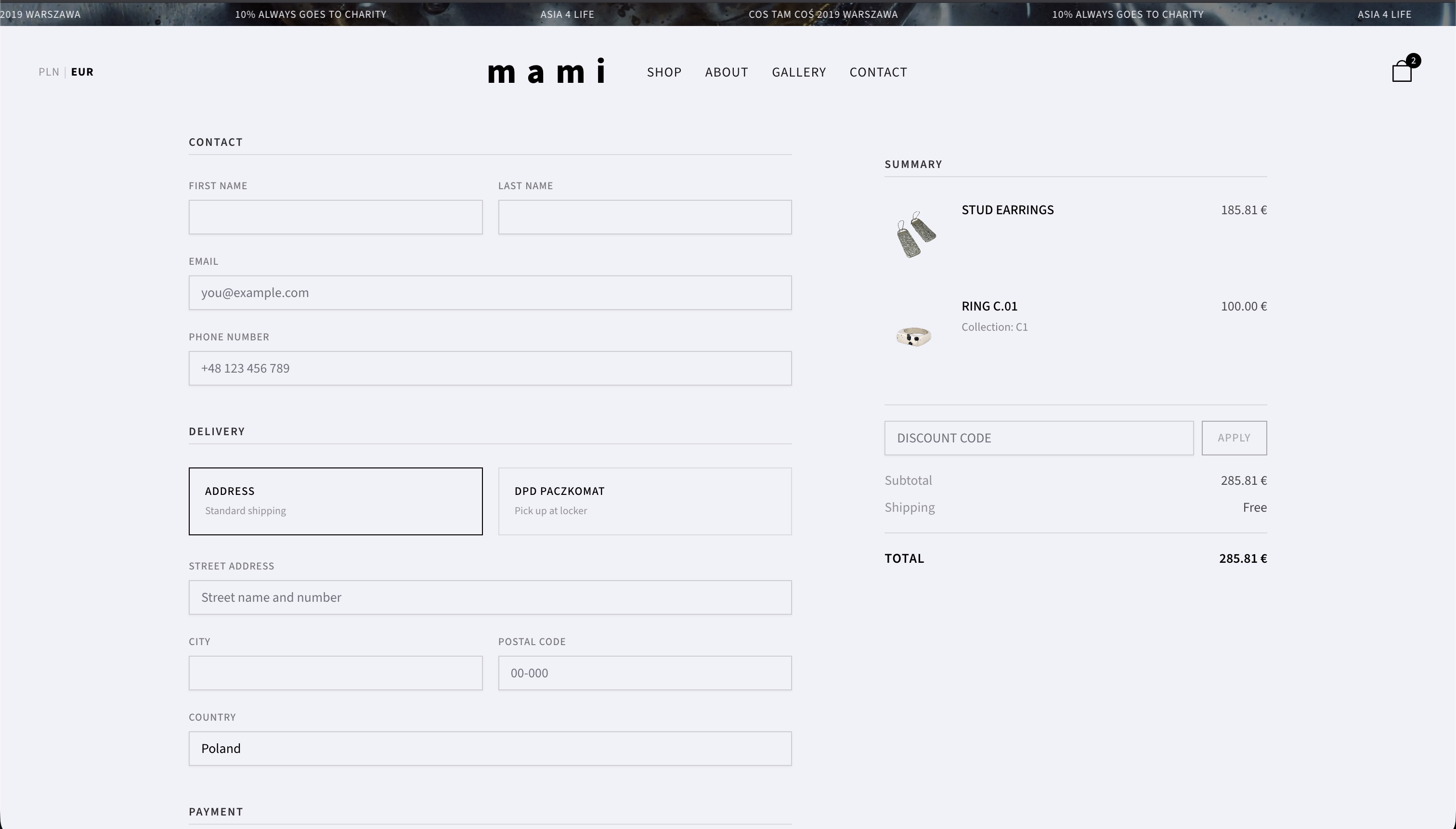Click the postal code input

click(644, 673)
